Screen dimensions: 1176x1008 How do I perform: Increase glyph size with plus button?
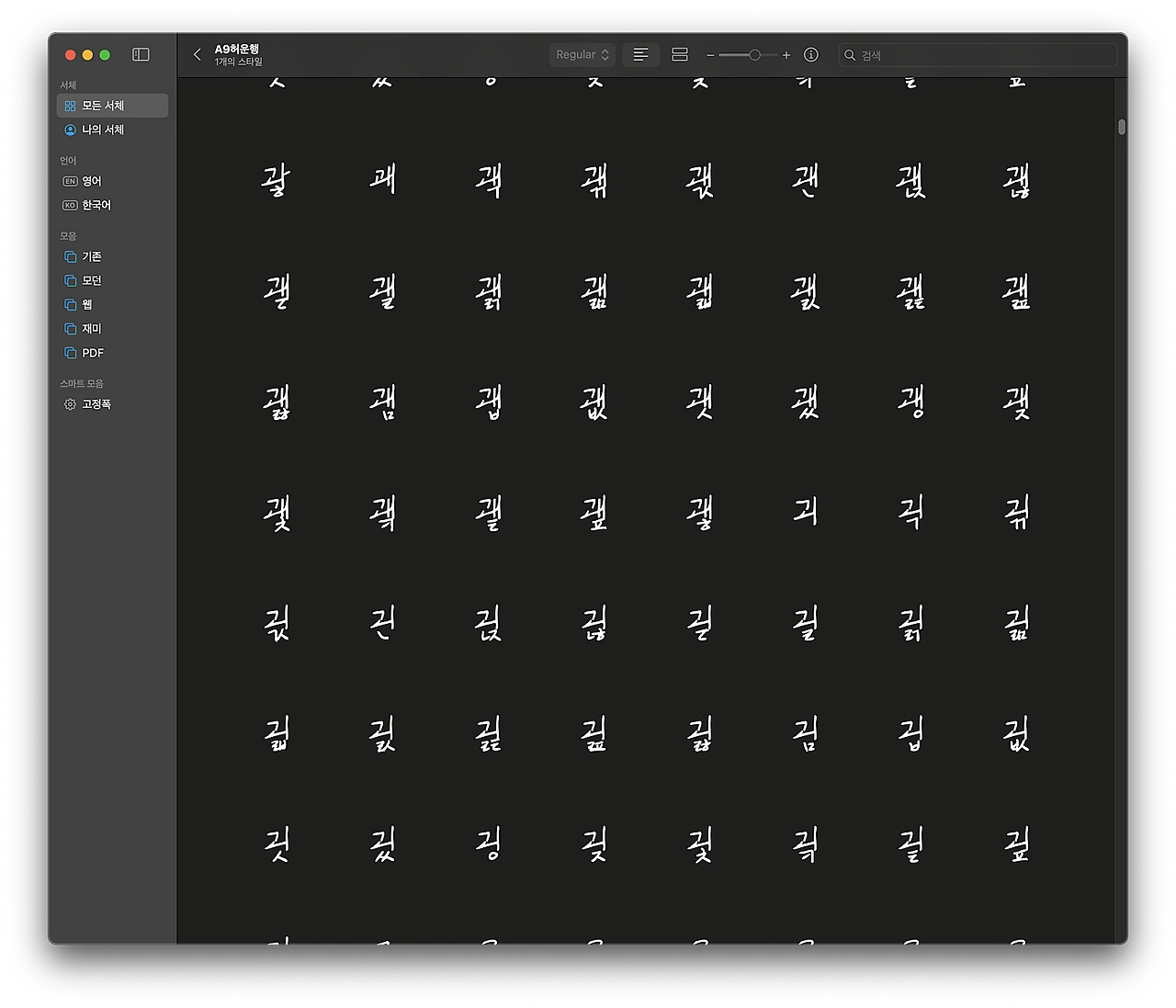click(x=786, y=55)
